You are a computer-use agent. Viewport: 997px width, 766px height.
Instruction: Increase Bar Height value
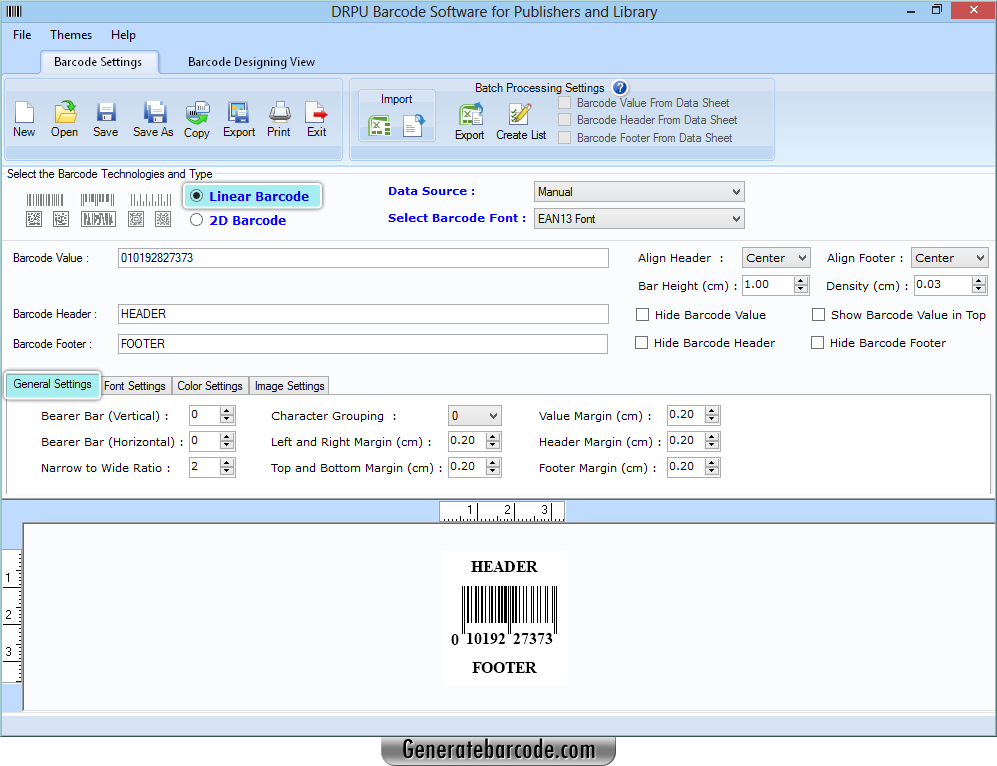[801, 280]
